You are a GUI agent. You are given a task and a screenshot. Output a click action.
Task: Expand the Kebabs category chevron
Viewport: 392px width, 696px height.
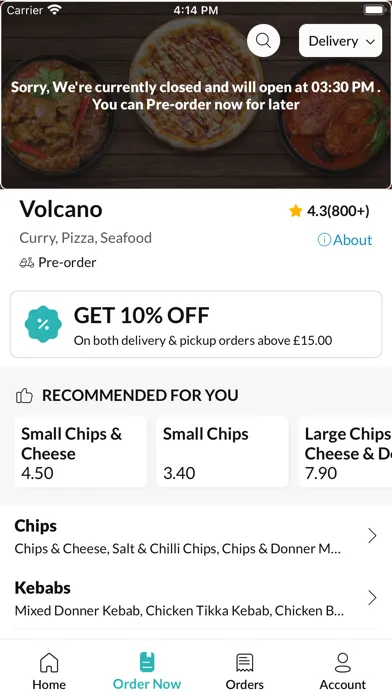click(x=372, y=598)
